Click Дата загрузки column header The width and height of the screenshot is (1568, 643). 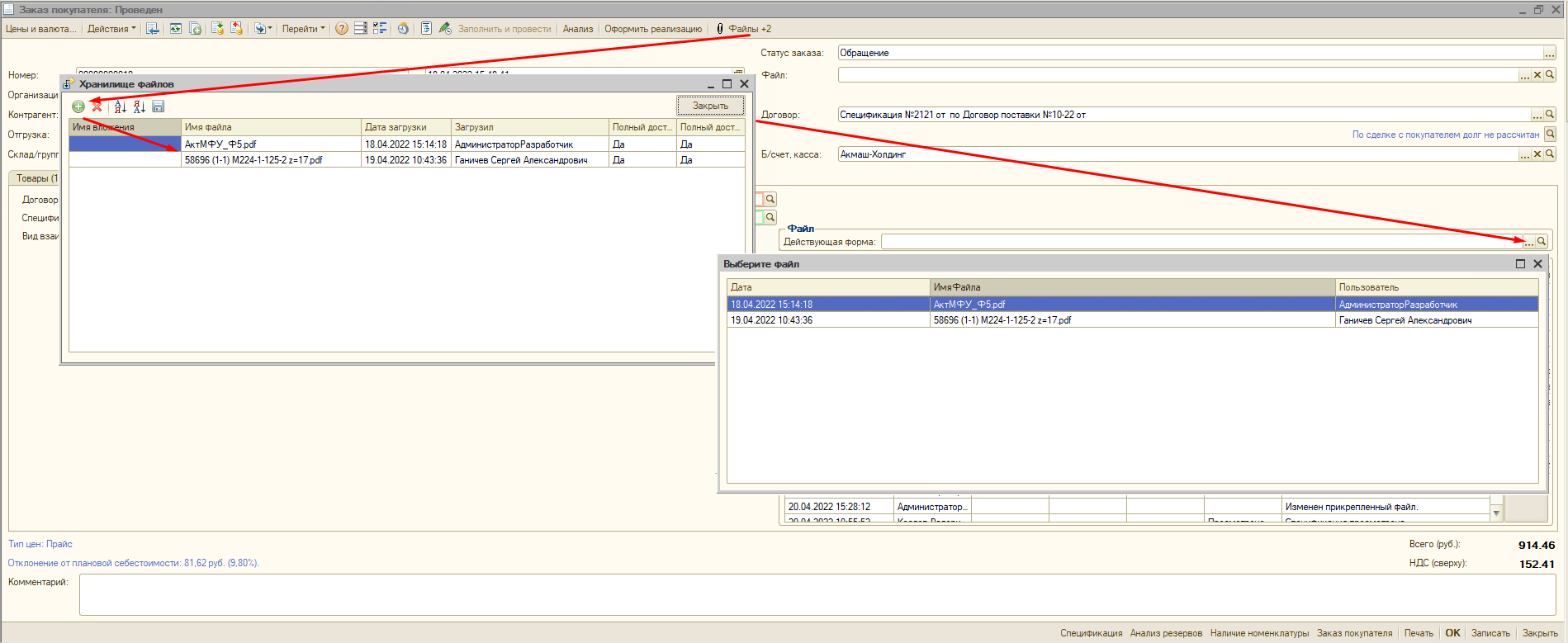406,127
